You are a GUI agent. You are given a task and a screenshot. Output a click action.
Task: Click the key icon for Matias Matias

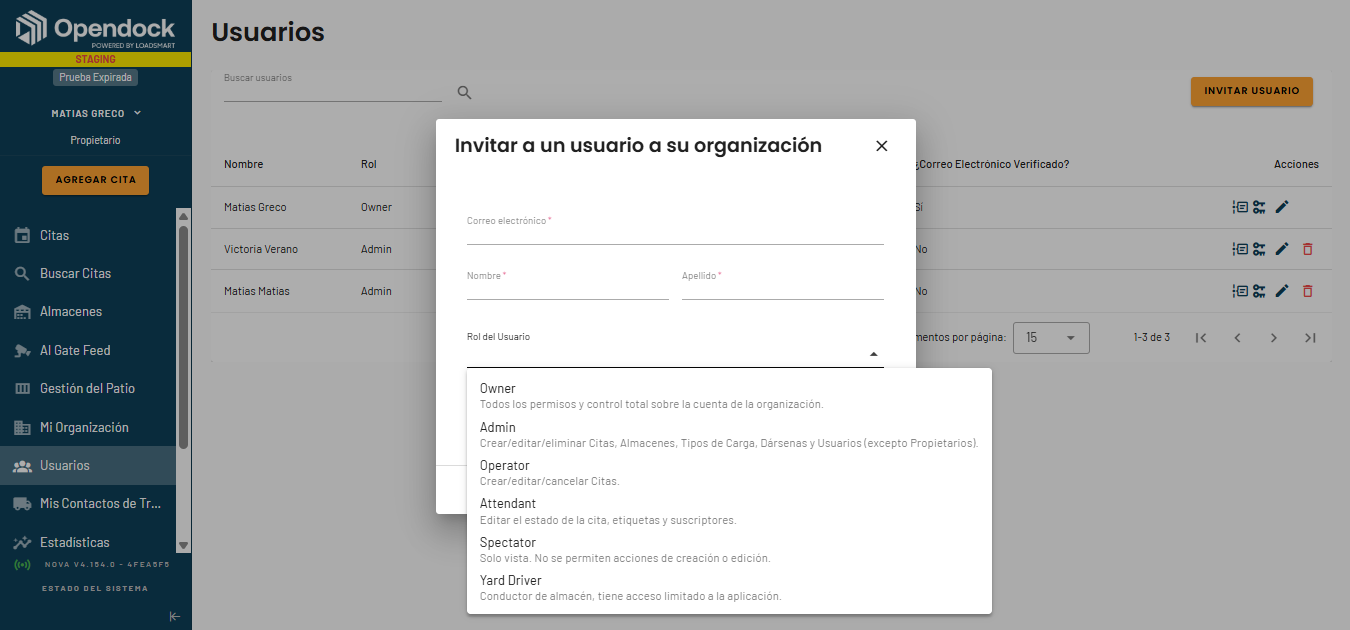tap(1260, 291)
